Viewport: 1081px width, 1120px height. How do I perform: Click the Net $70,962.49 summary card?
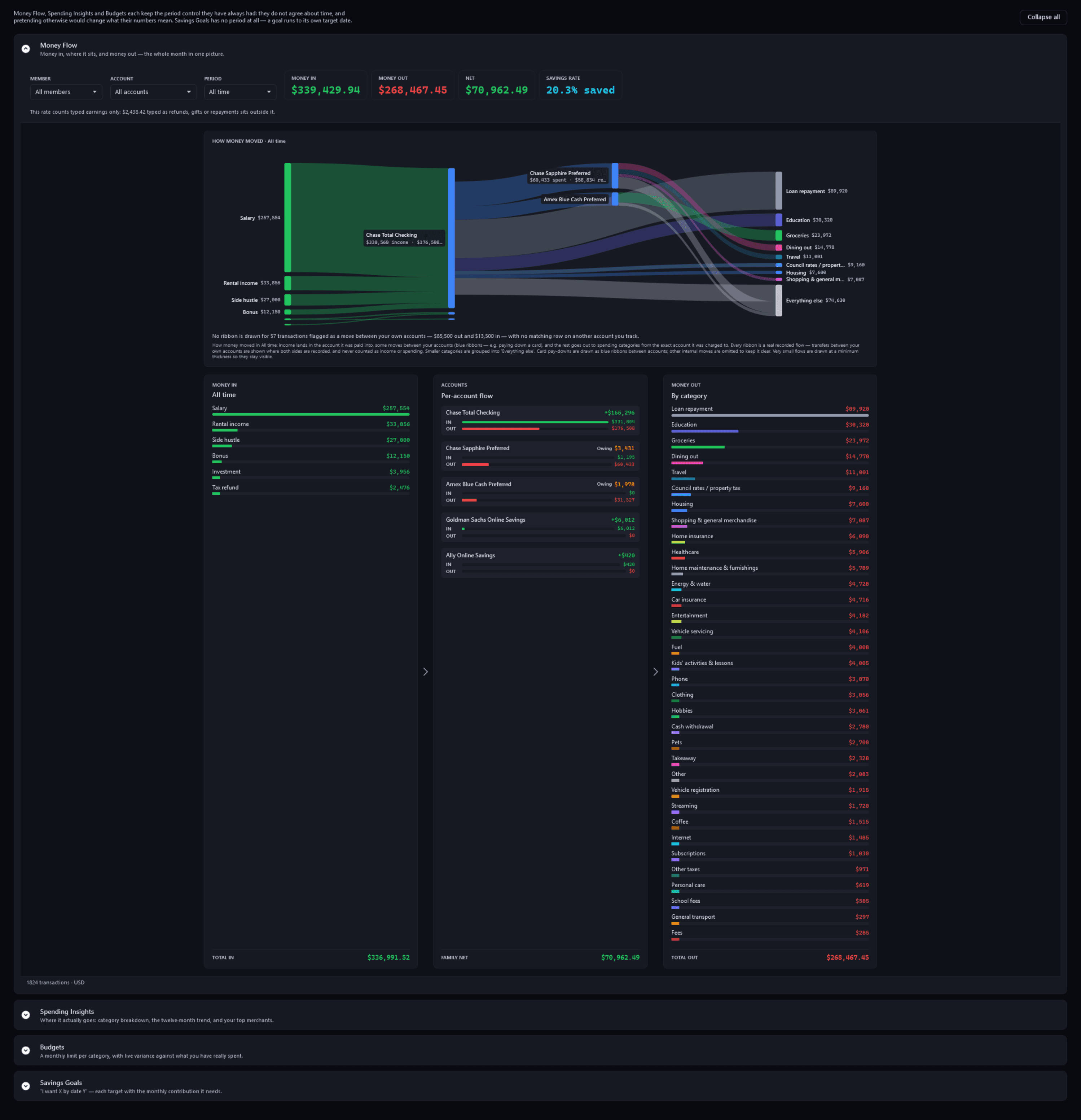point(497,86)
